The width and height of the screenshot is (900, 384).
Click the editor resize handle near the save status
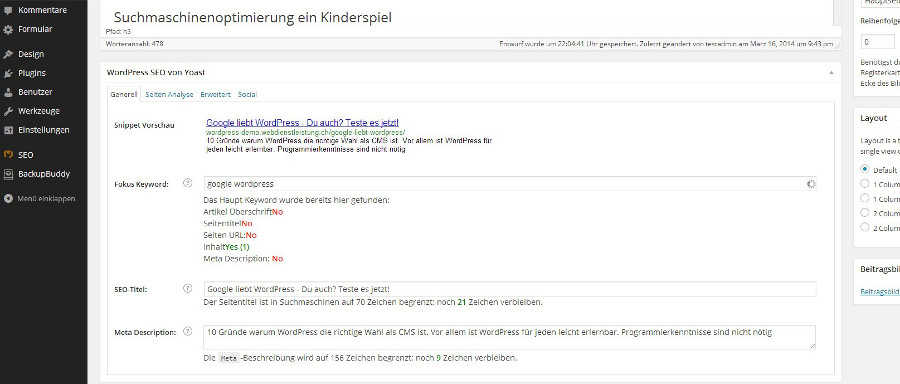(x=837, y=45)
